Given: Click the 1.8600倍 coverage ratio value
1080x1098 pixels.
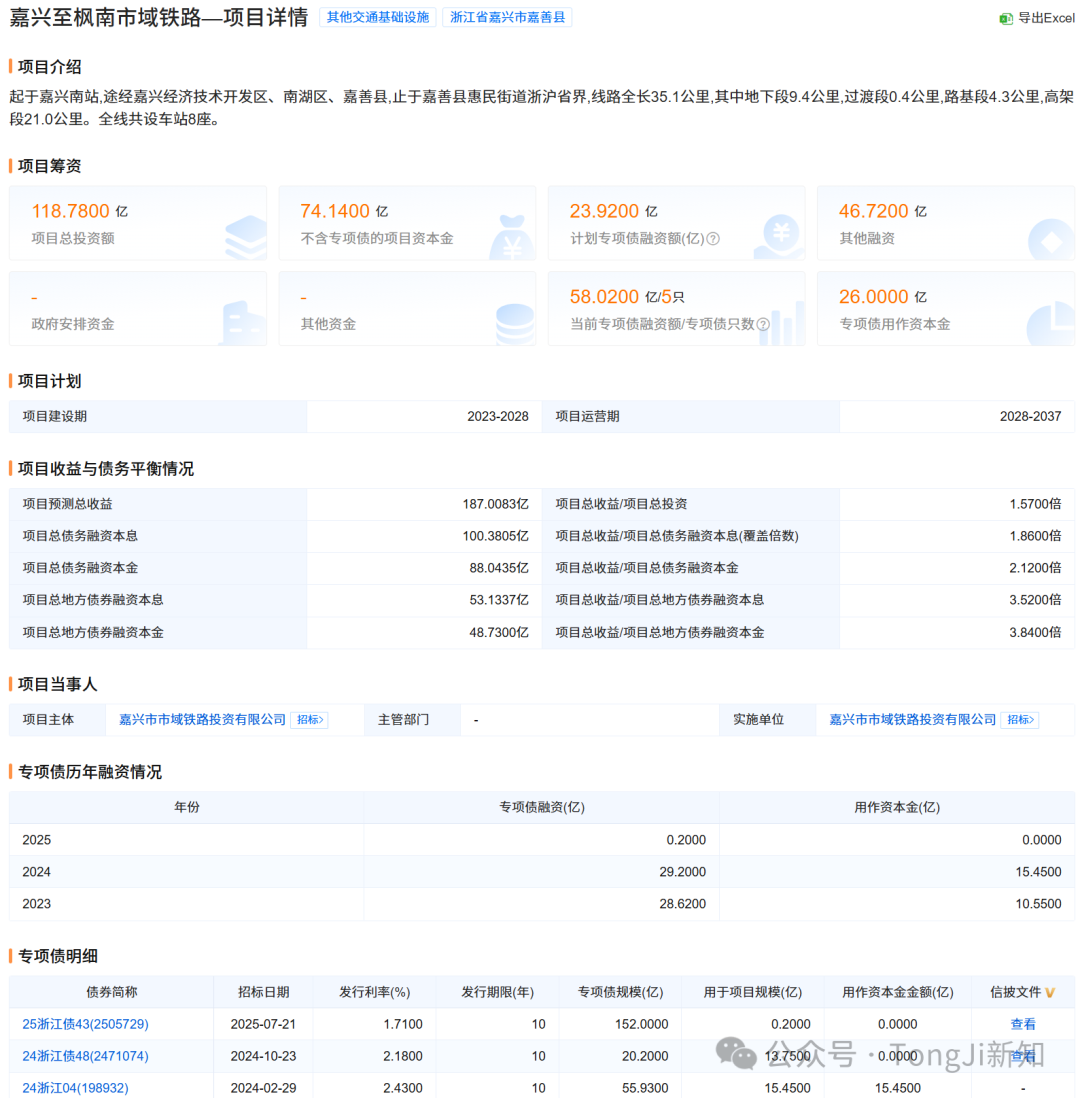Looking at the screenshot, I should tap(1035, 536).
